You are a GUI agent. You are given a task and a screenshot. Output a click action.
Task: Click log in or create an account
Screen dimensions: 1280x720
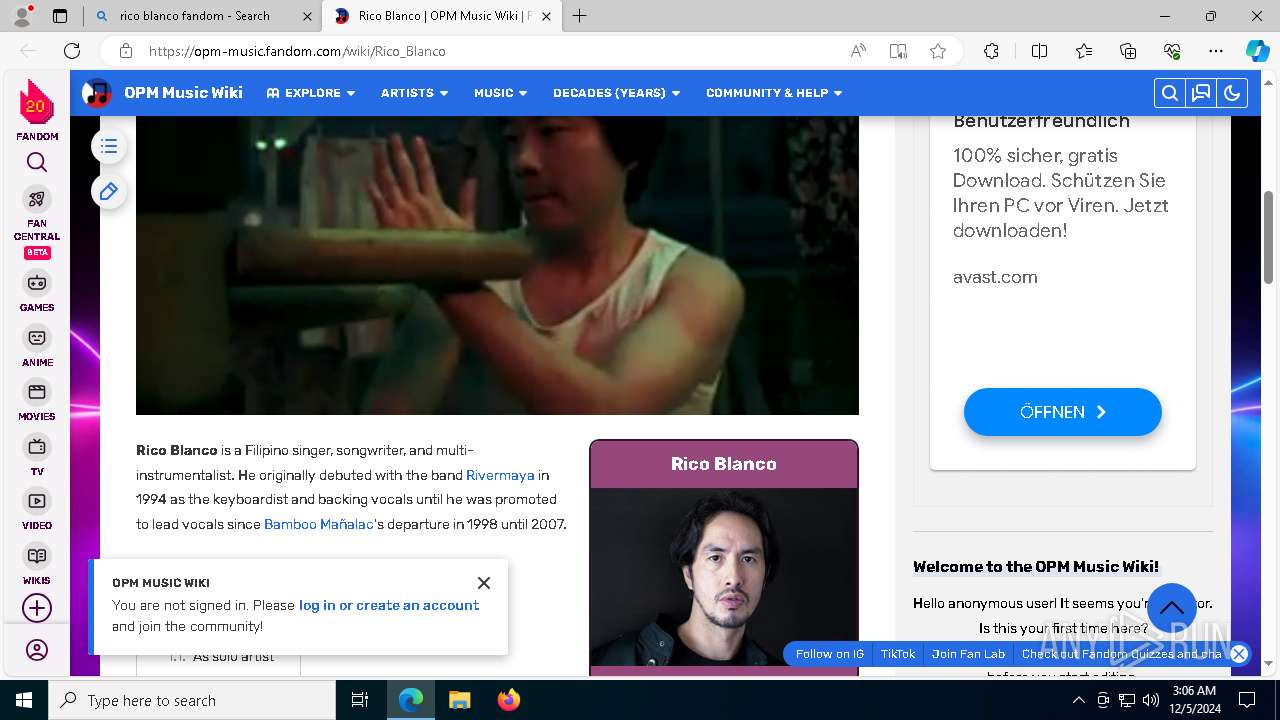389,605
